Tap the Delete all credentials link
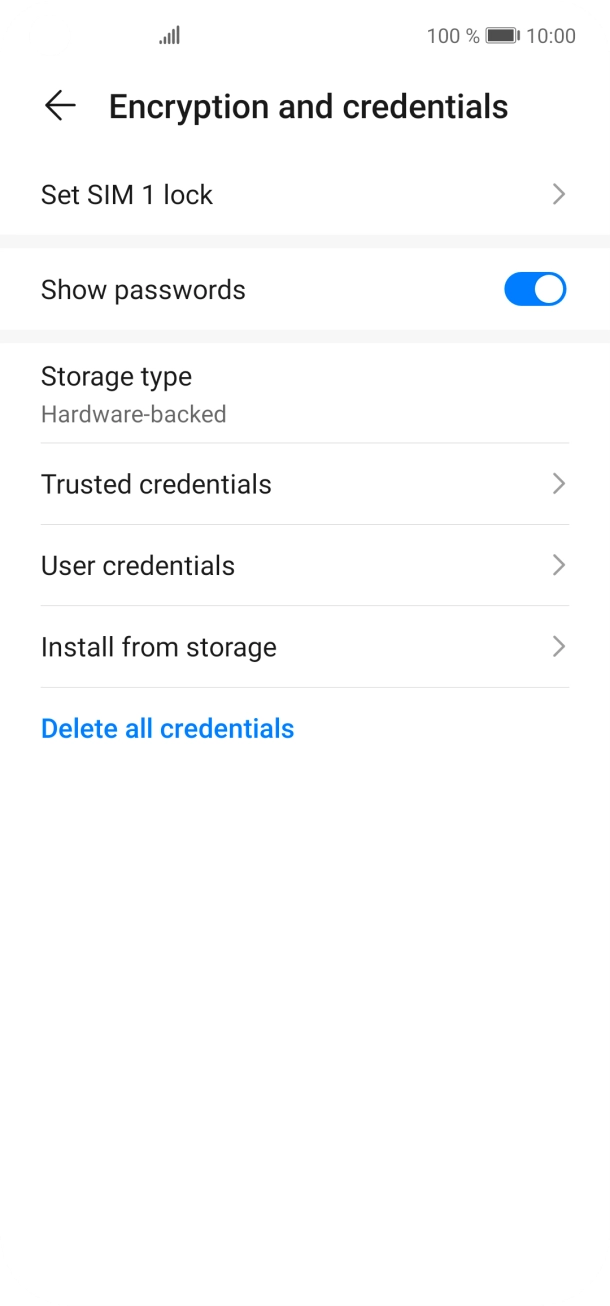This screenshot has height=1306, width=610. tap(168, 728)
